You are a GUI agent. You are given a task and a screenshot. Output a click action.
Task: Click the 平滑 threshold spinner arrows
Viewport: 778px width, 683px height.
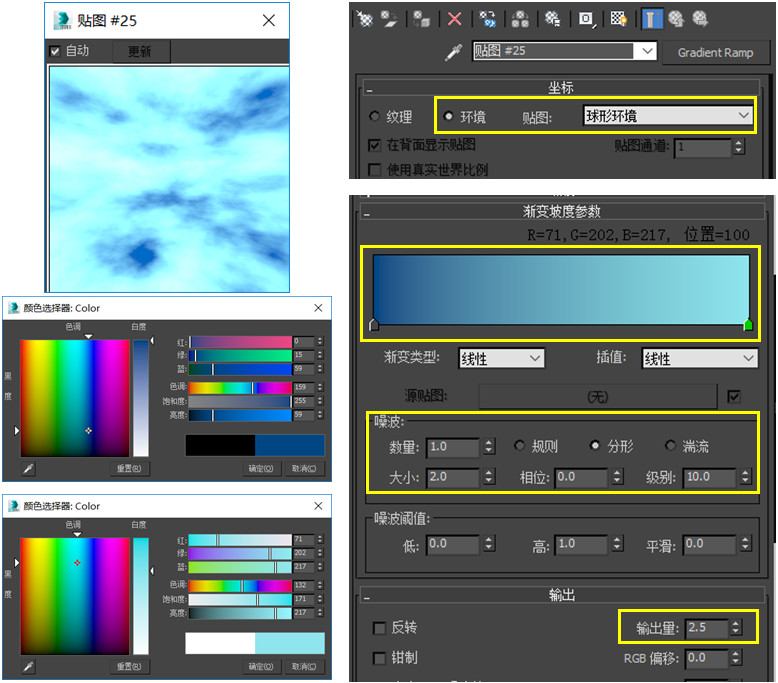(x=745, y=544)
